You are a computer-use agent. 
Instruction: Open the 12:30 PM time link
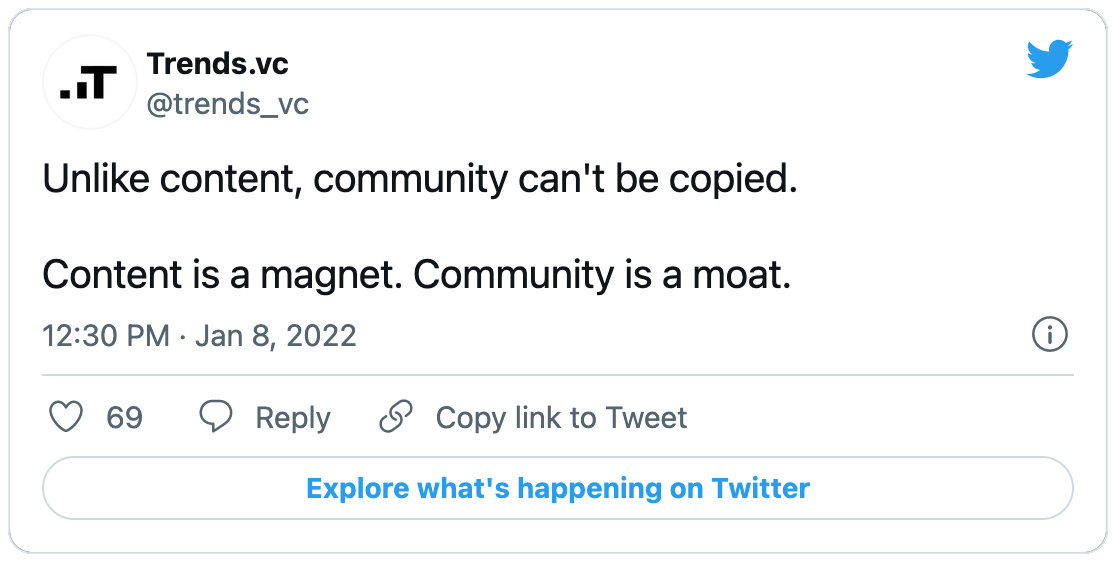(x=106, y=336)
